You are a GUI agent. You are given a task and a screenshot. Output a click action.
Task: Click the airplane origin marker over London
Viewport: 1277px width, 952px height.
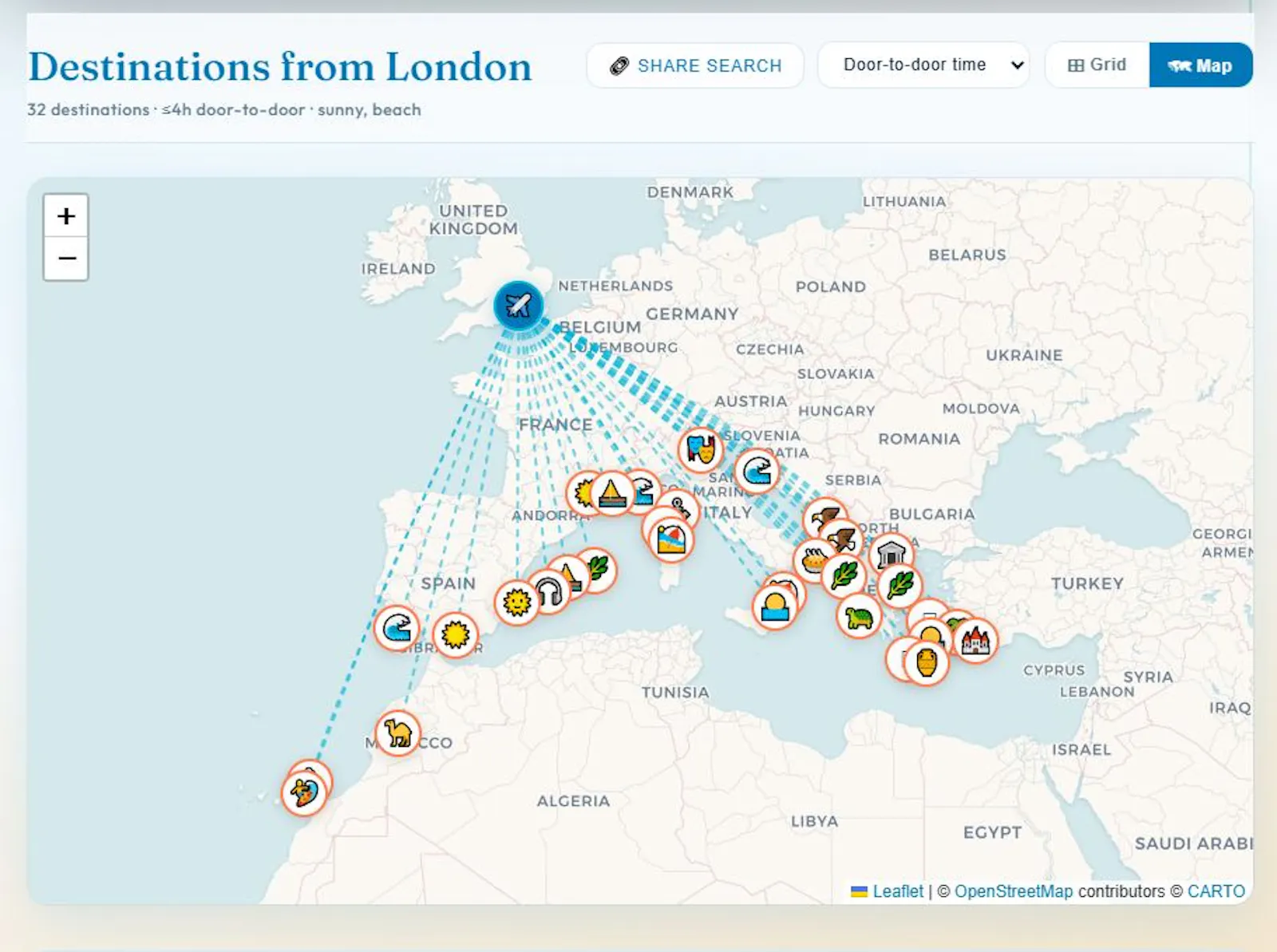pyautogui.click(x=519, y=305)
